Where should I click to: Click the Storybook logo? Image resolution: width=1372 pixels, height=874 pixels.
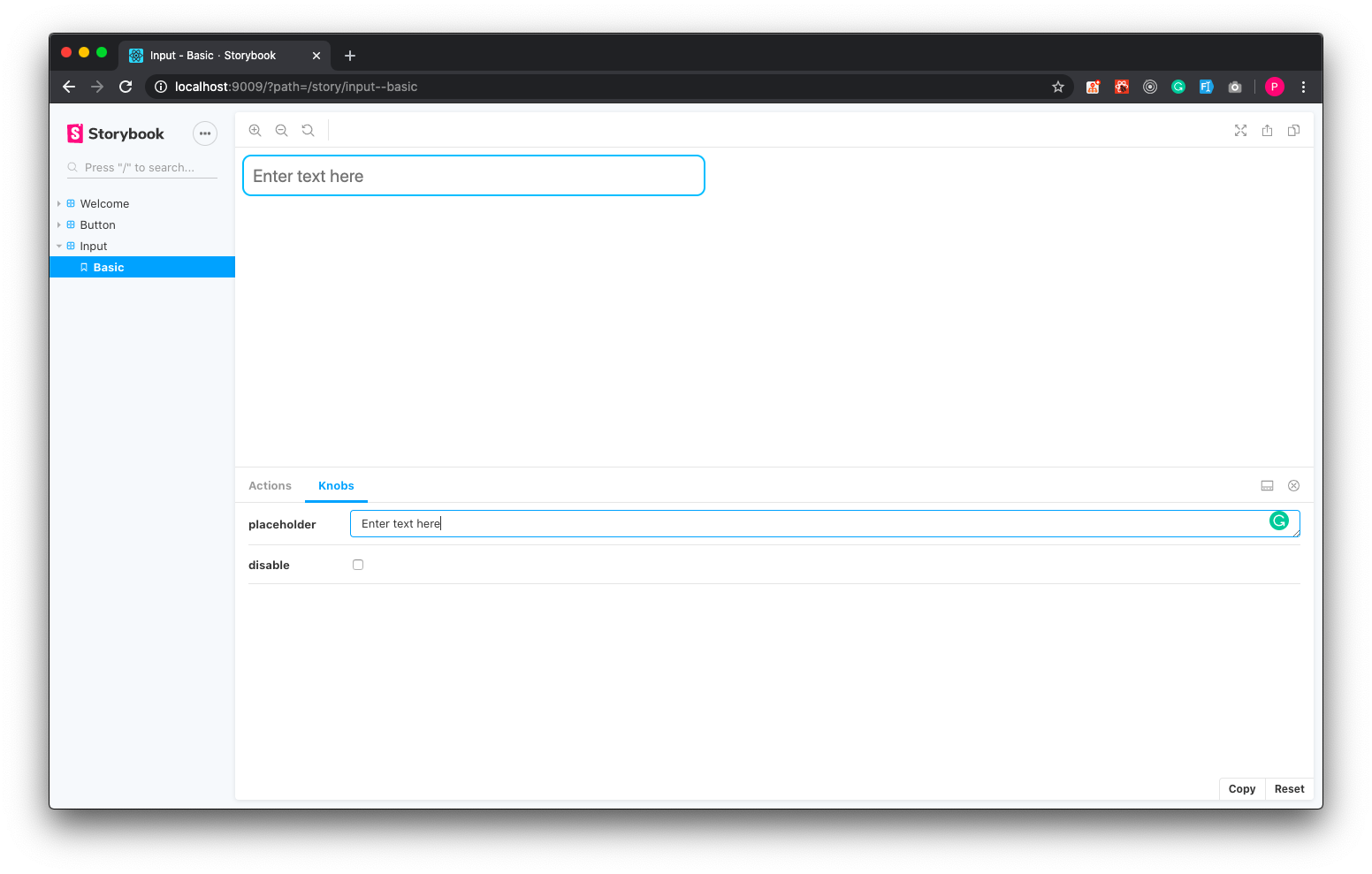[x=116, y=133]
